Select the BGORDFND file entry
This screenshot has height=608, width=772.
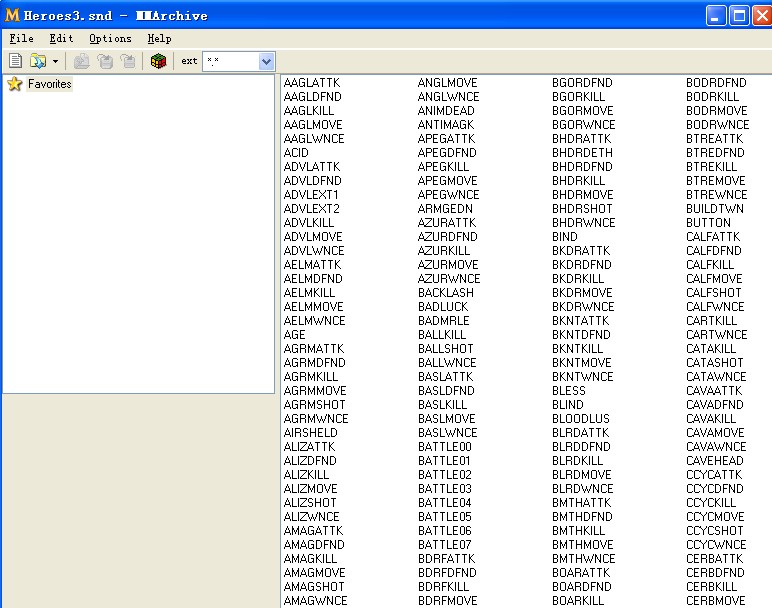coord(582,83)
